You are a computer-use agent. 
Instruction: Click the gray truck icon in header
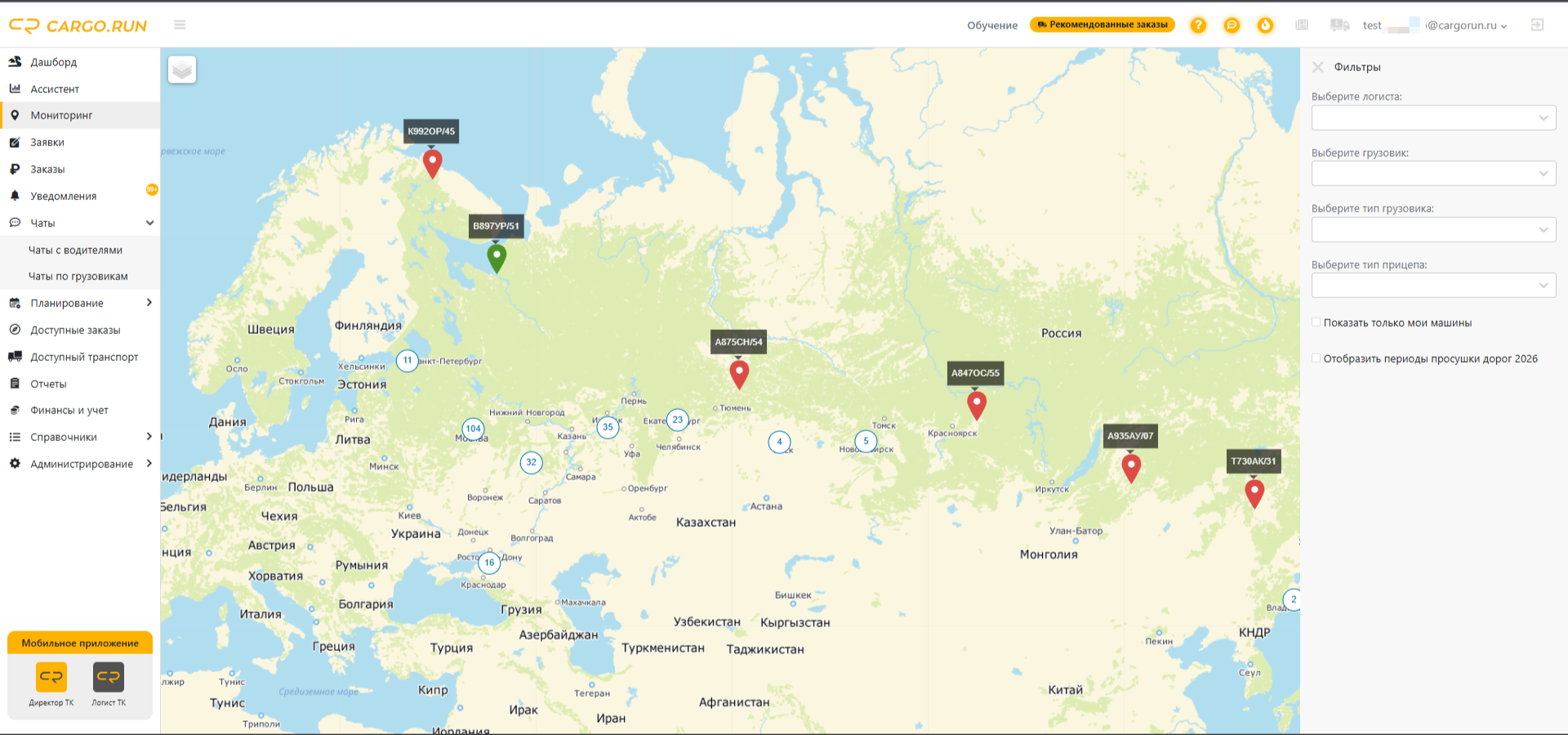[1339, 25]
